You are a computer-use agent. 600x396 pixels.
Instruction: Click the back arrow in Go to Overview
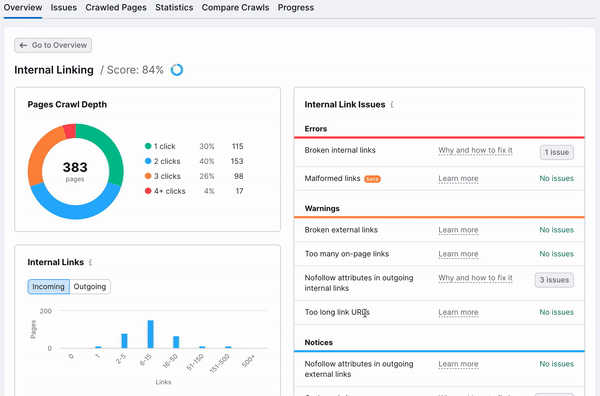23,45
